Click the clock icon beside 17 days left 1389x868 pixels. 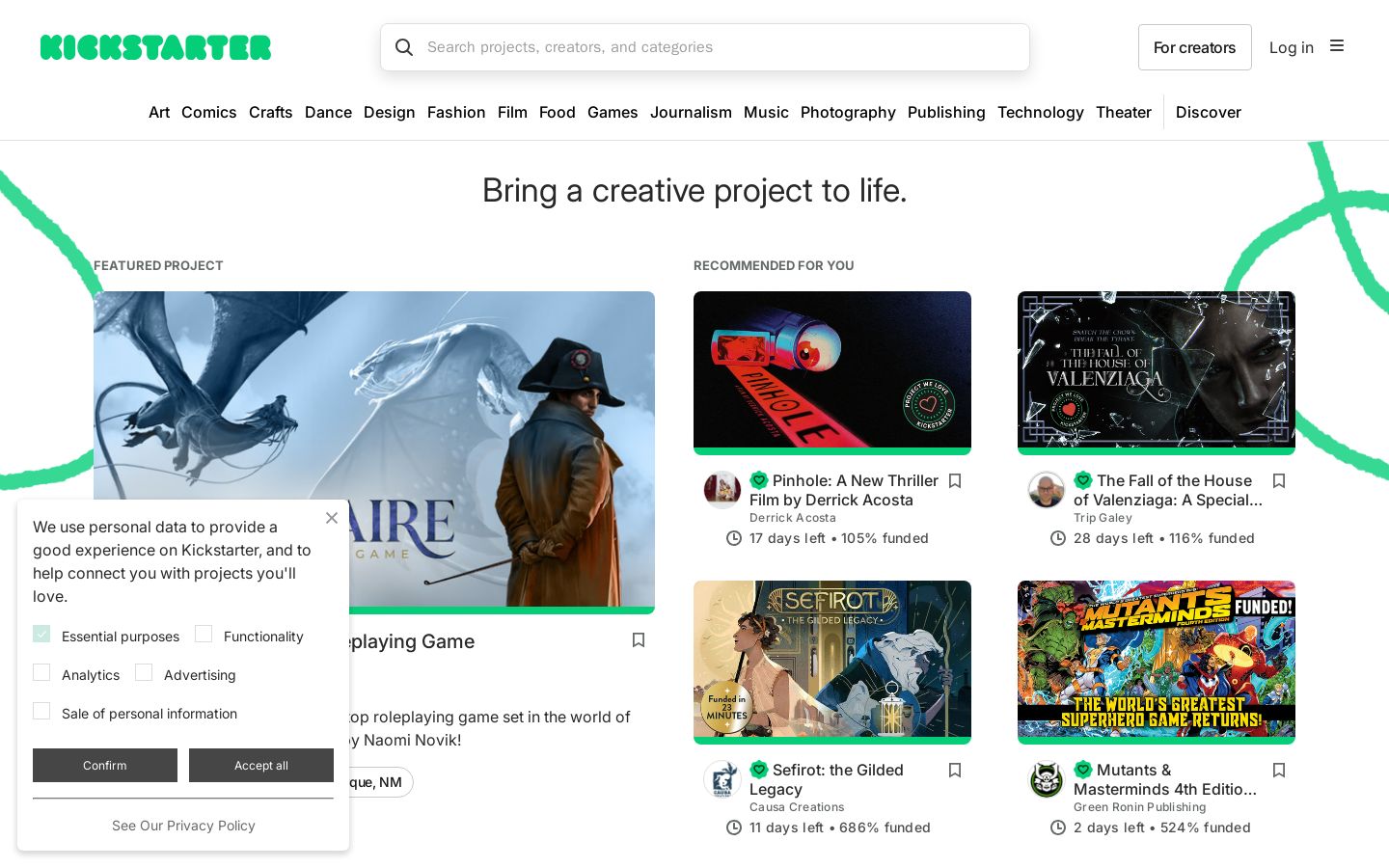734,538
